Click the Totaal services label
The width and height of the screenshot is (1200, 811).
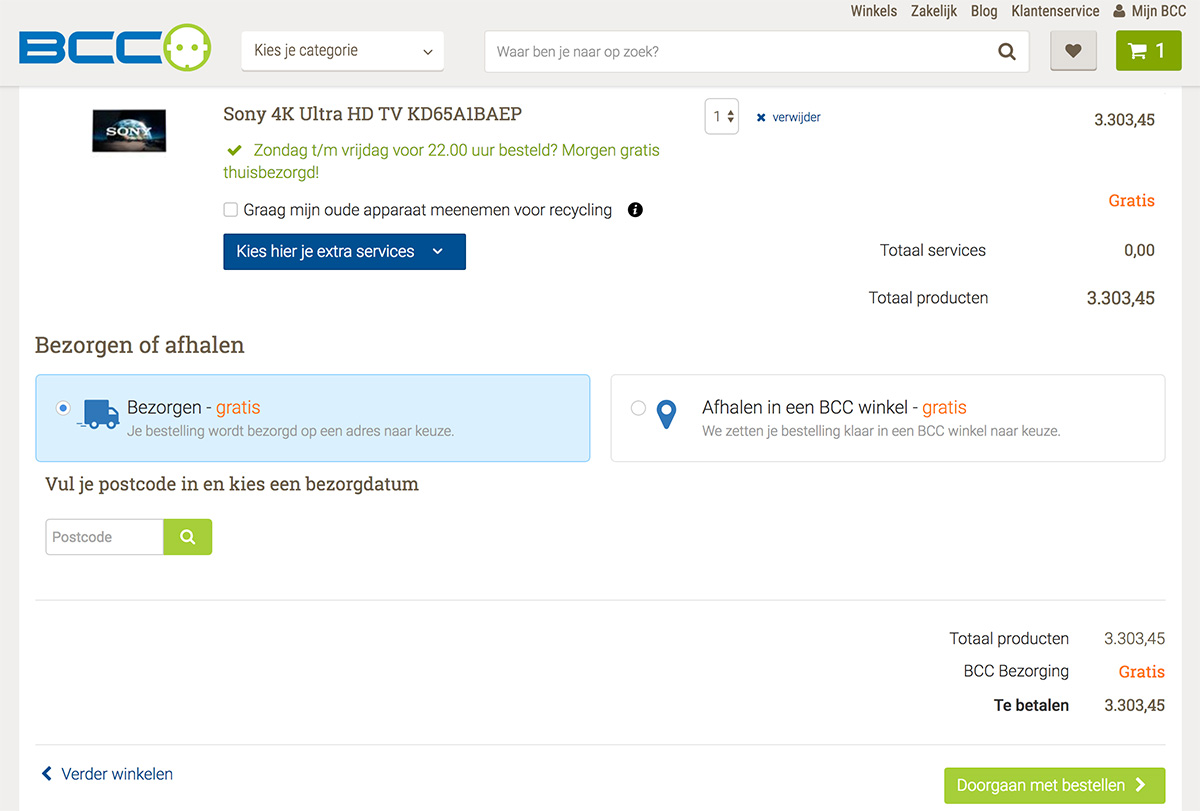933,251
